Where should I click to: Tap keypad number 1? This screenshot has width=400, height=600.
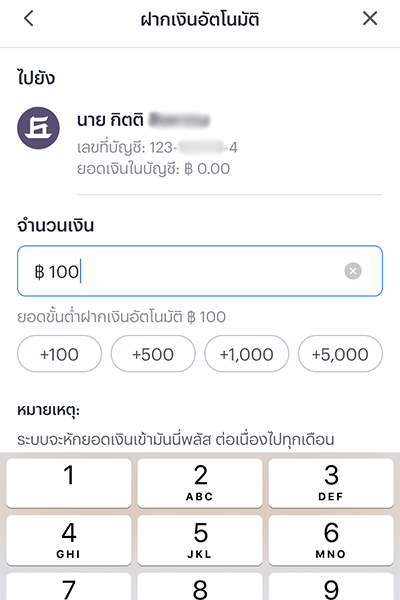click(x=69, y=483)
